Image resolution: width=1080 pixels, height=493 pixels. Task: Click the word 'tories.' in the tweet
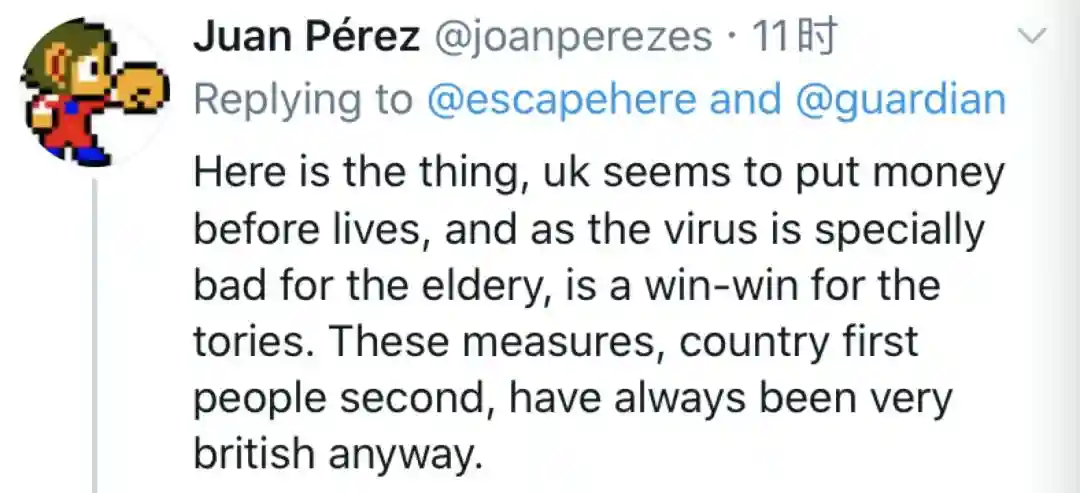click(254, 343)
